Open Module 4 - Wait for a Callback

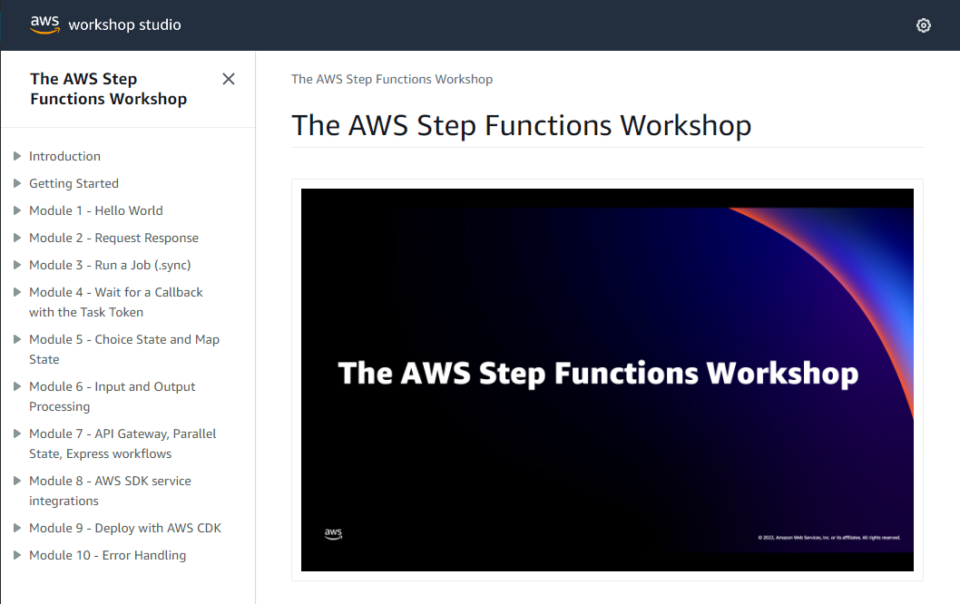pos(116,302)
